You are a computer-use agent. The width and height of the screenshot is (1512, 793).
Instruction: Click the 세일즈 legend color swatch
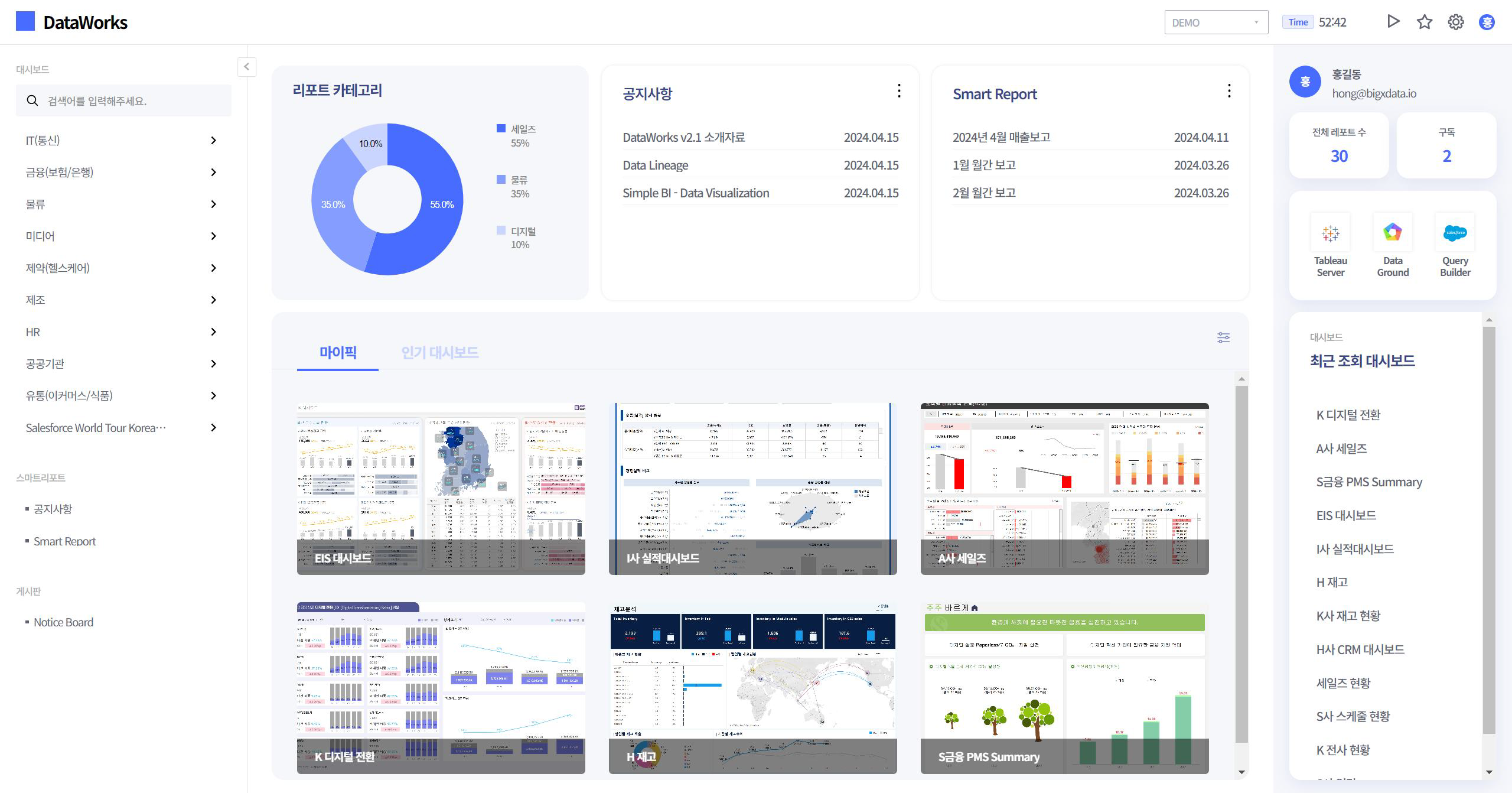click(501, 128)
